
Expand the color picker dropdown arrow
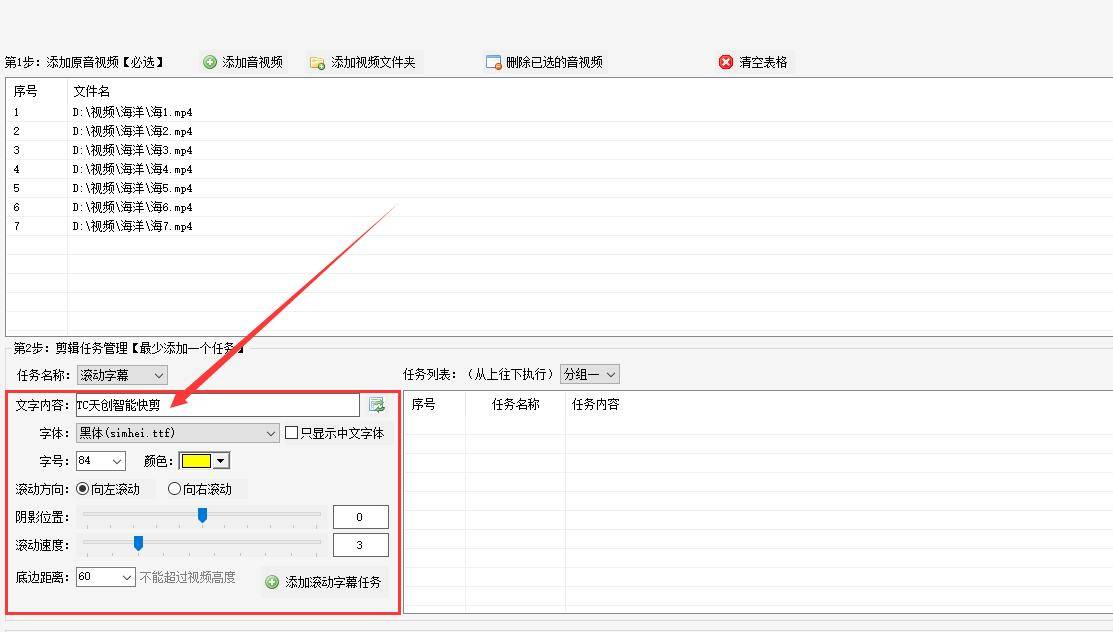click(221, 461)
